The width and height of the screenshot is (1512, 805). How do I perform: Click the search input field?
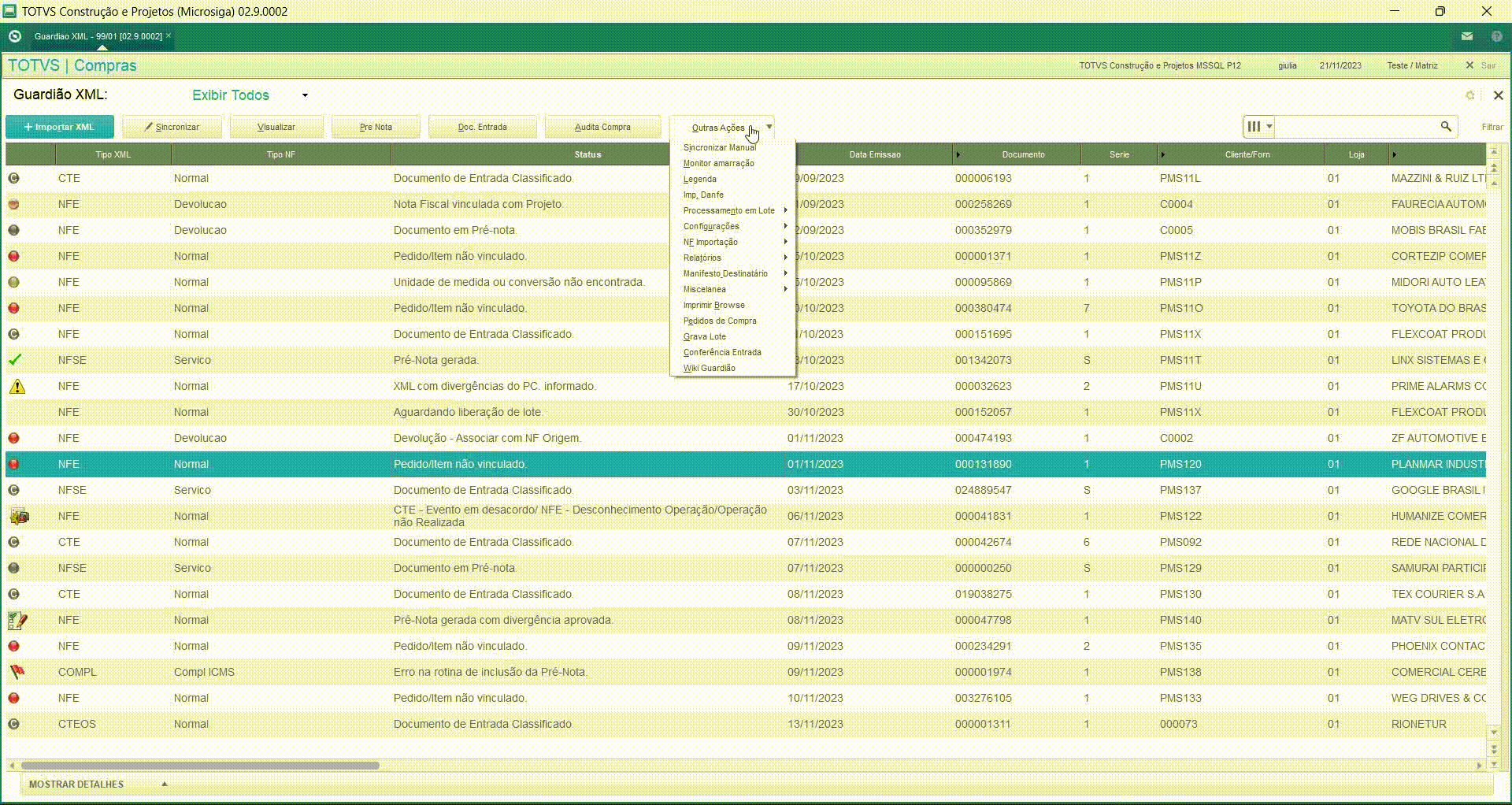click(x=1356, y=127)
